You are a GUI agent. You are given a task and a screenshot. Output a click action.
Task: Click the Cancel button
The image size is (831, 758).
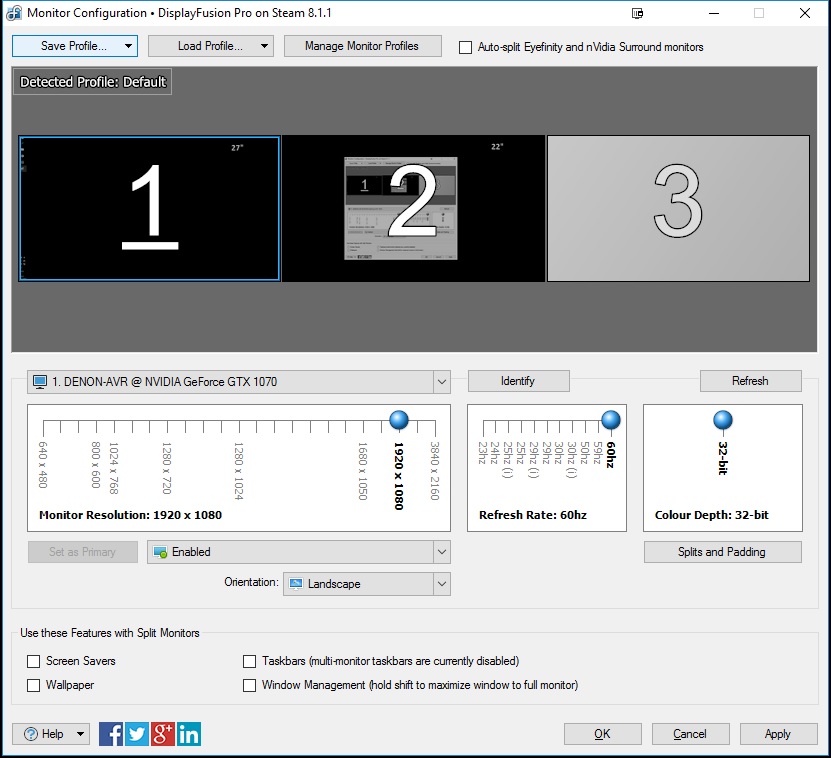tap(691, 734)
